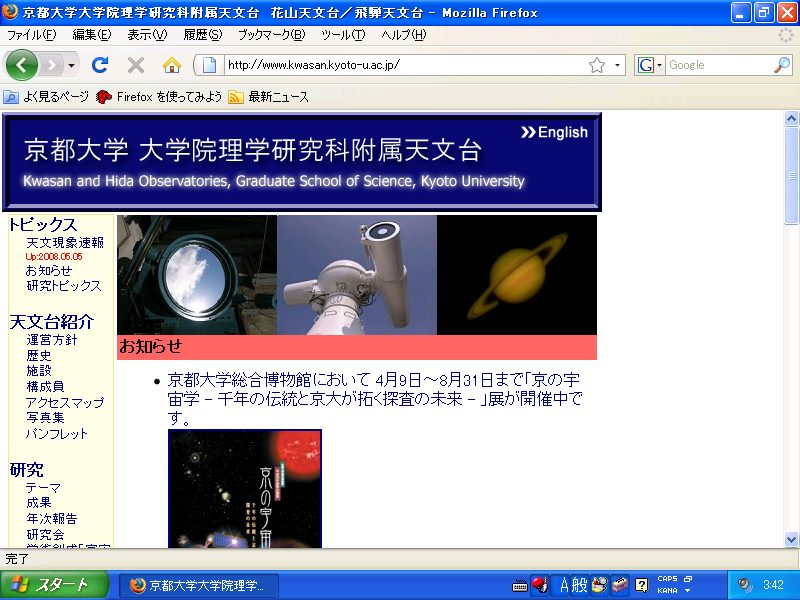Click the Google search box

click(x=719, y=65)
